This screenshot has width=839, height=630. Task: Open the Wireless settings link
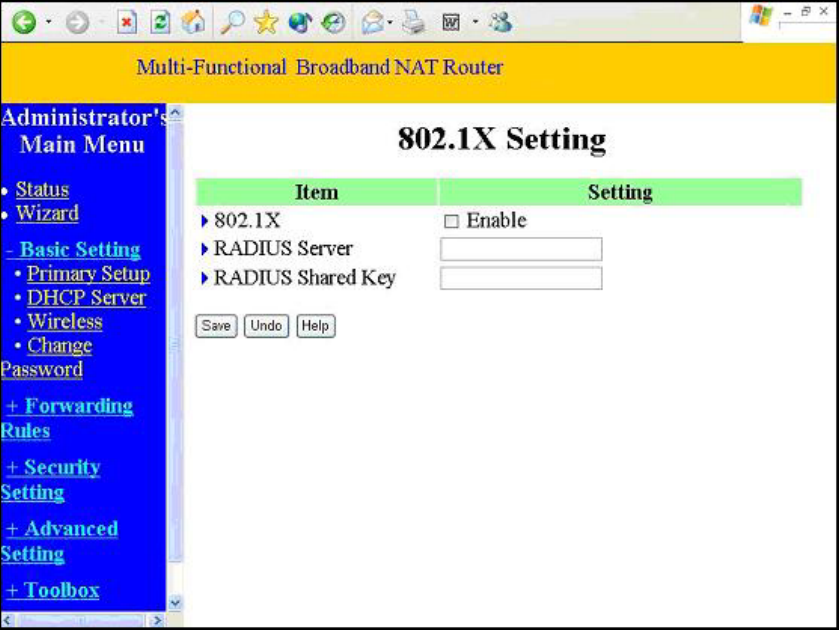65,322
